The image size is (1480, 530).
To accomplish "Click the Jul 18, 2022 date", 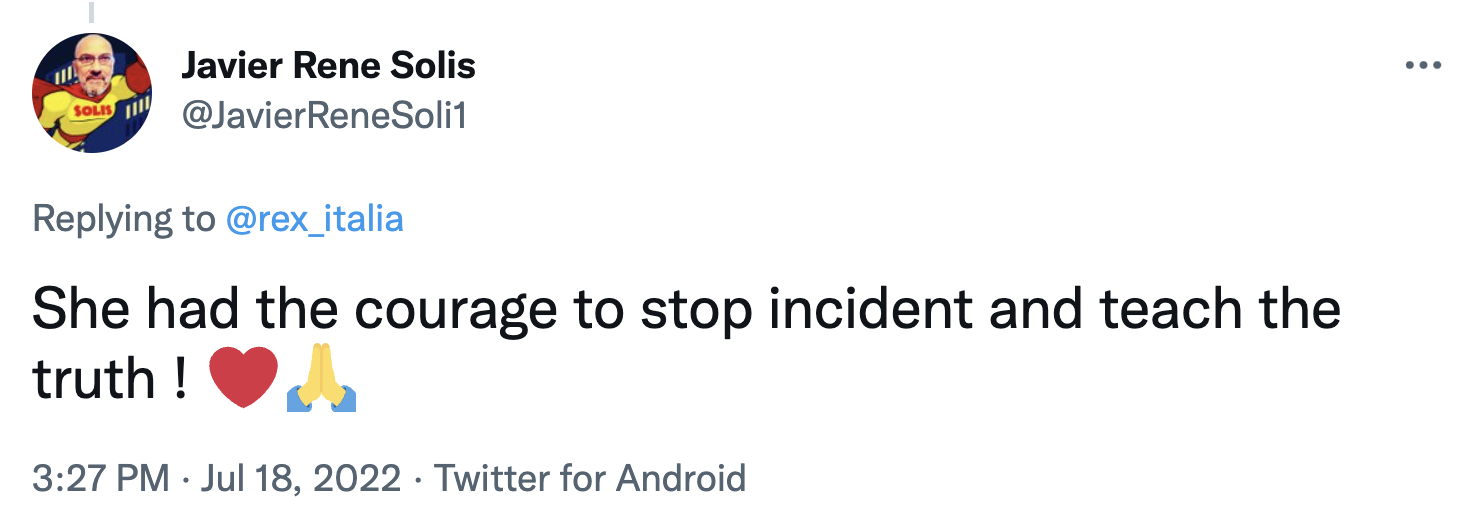I will click(x=300, y=478).
